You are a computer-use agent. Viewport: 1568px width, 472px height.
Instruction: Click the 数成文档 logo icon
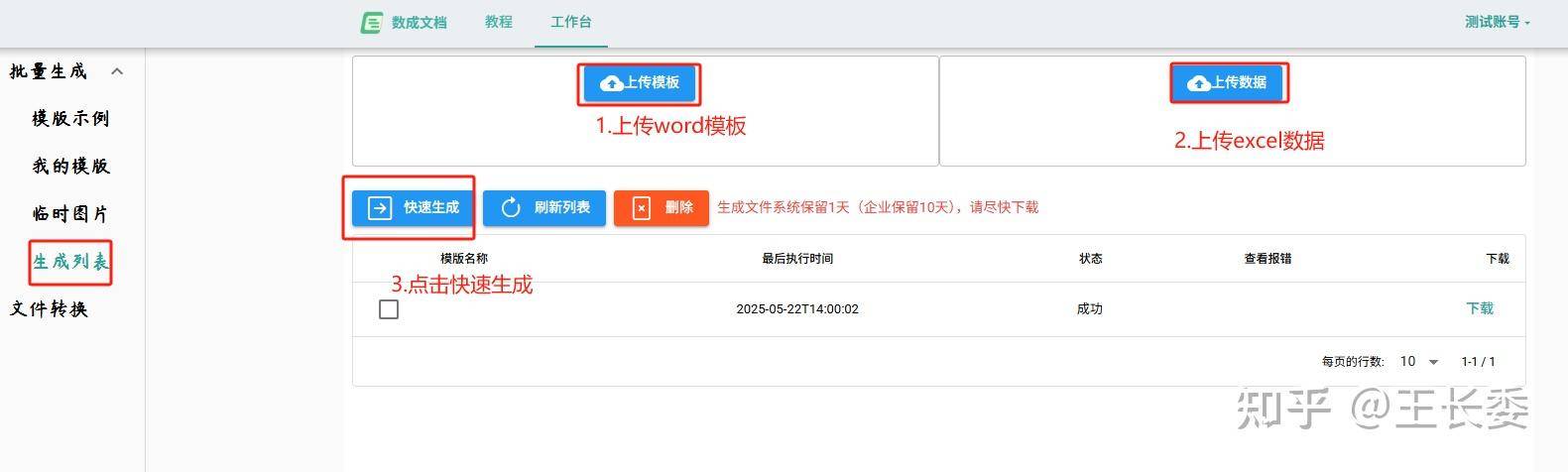click(x=372, y=22)
